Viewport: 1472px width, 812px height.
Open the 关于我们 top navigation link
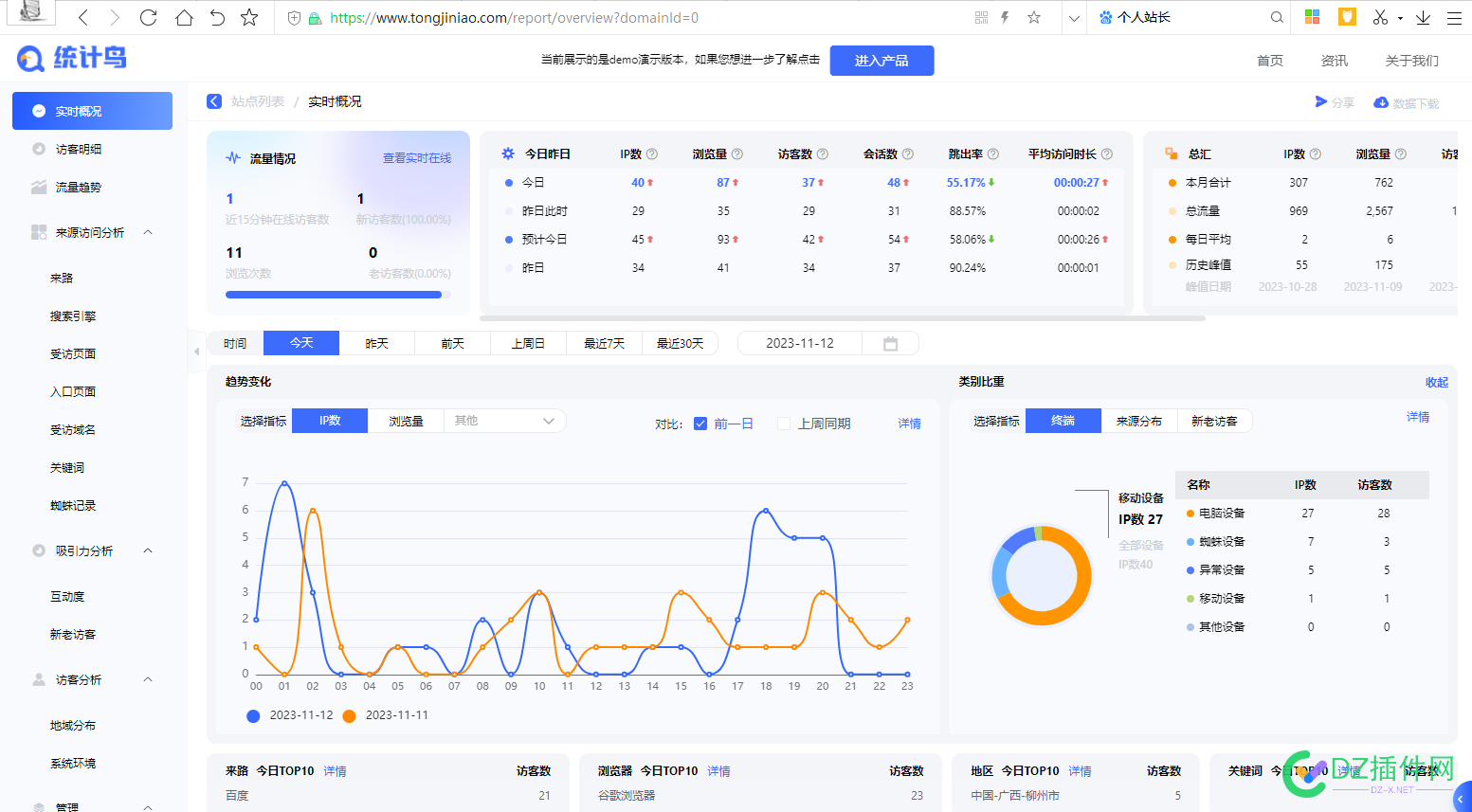(x=1412, y=61)
